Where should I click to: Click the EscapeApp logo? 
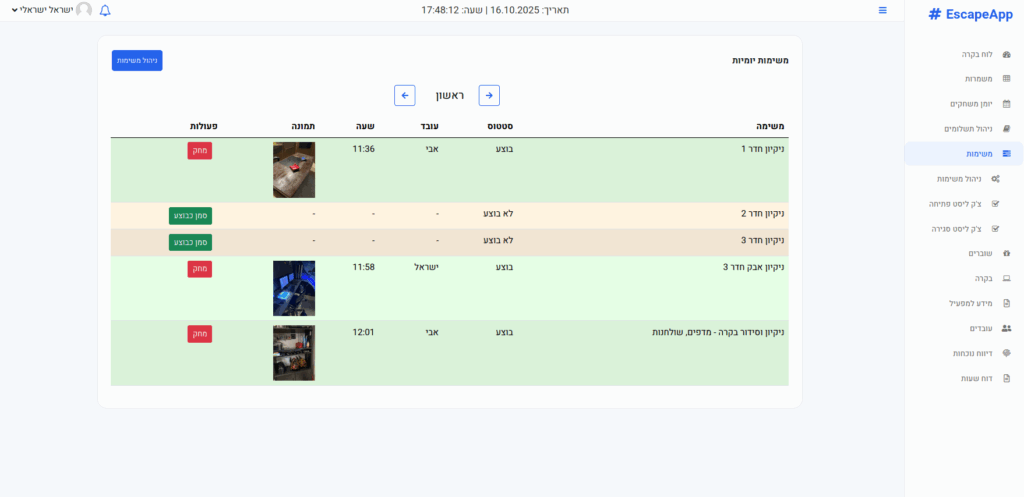point(970,14)
